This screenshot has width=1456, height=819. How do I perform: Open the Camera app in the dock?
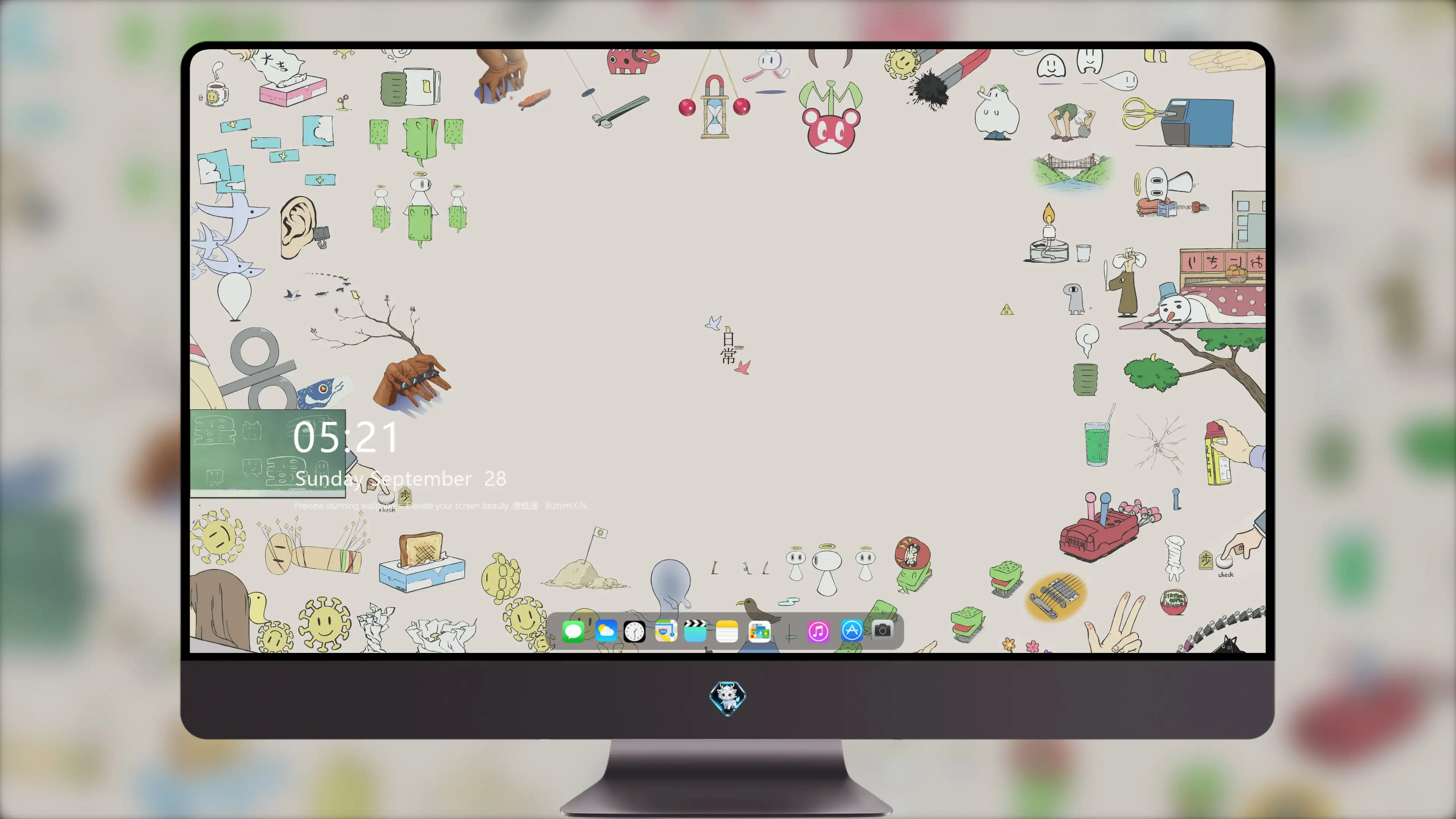882,630
